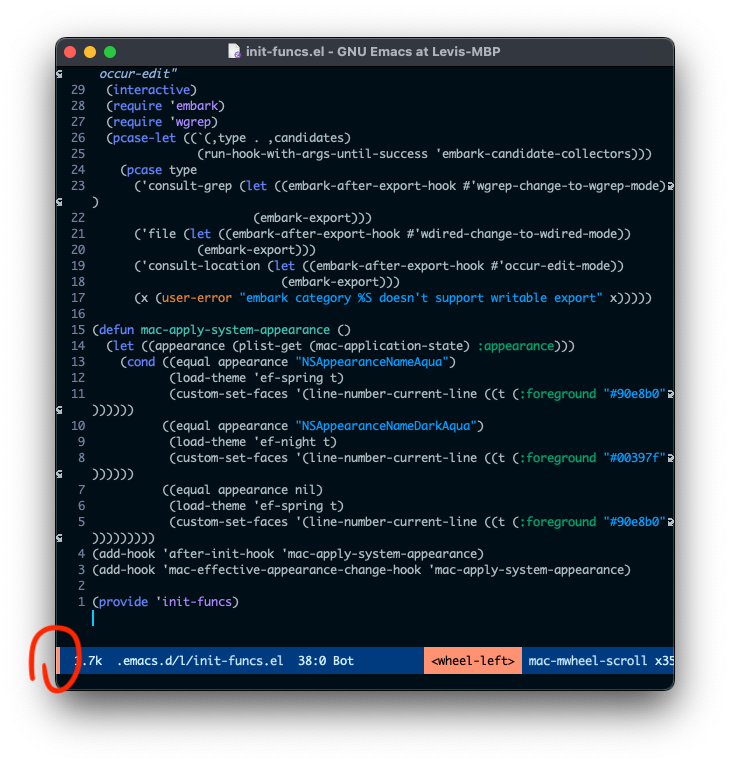
Task: Click #'occur-edit-mode on line 19
Action: pyautogui.click(x=551, y=266)
